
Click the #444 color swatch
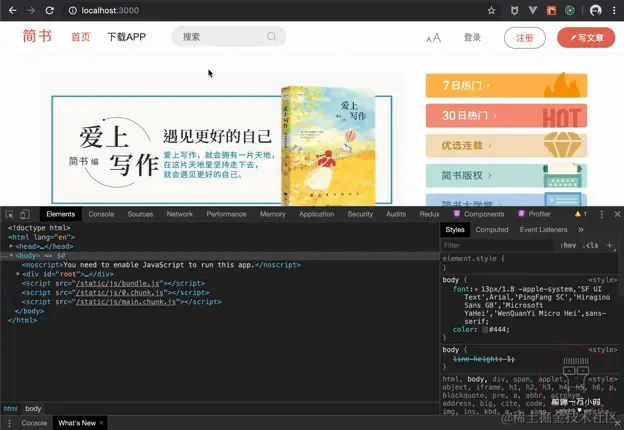[485, 330]
